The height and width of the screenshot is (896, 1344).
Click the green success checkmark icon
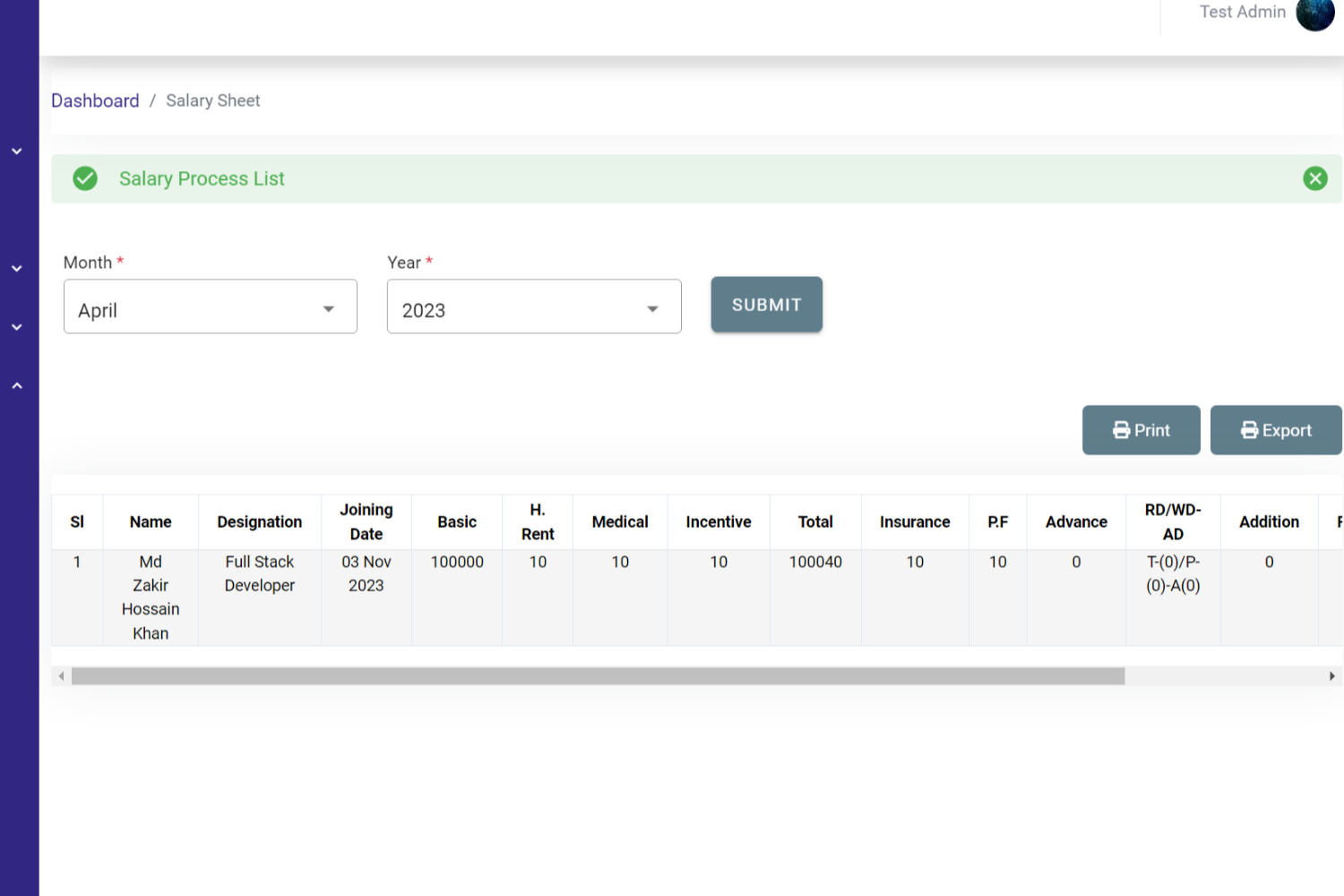point(85,178)
